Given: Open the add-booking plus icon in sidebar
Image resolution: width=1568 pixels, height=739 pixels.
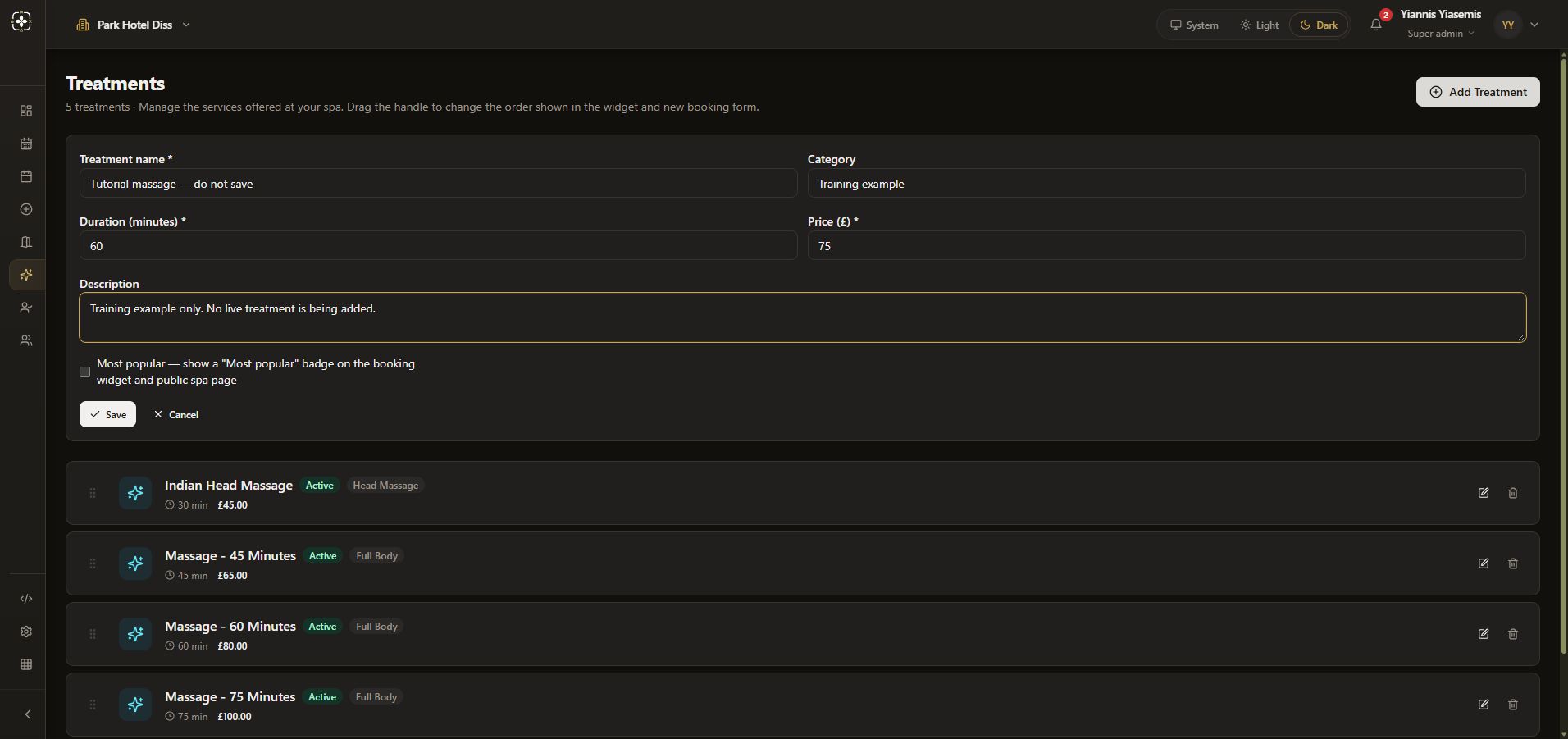Looking at the screenshot, I should (x=26, y=209).
